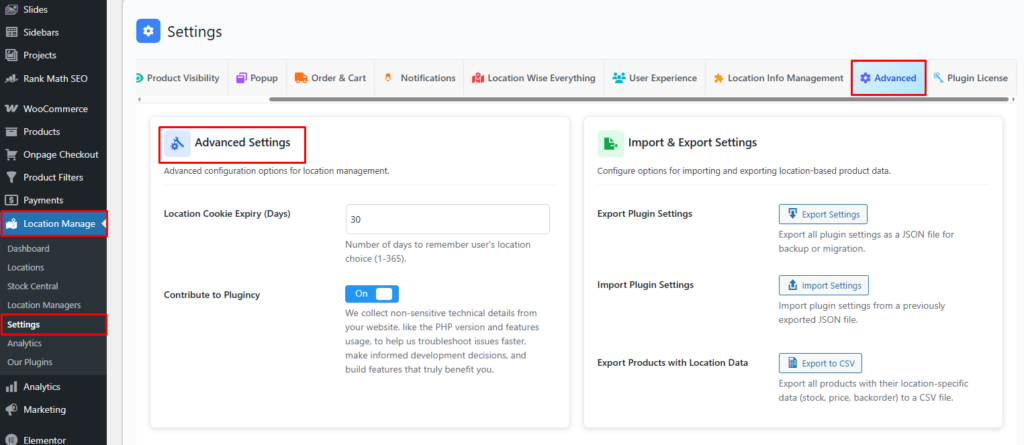Click the Export Settings button
1024x445 pixels.
[823, 214]
